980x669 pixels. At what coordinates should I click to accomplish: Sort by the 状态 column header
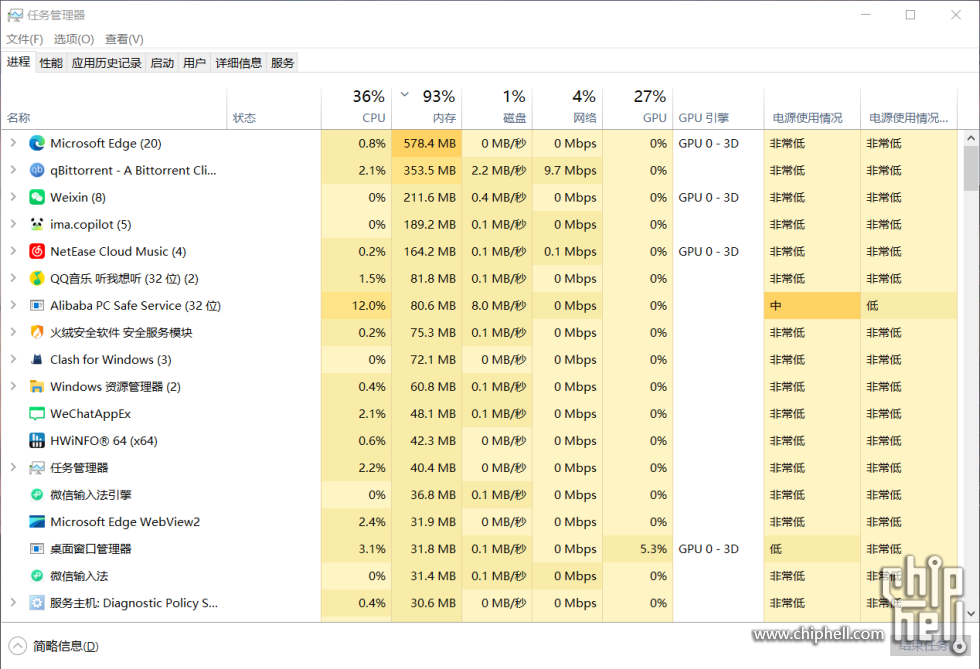274,109
